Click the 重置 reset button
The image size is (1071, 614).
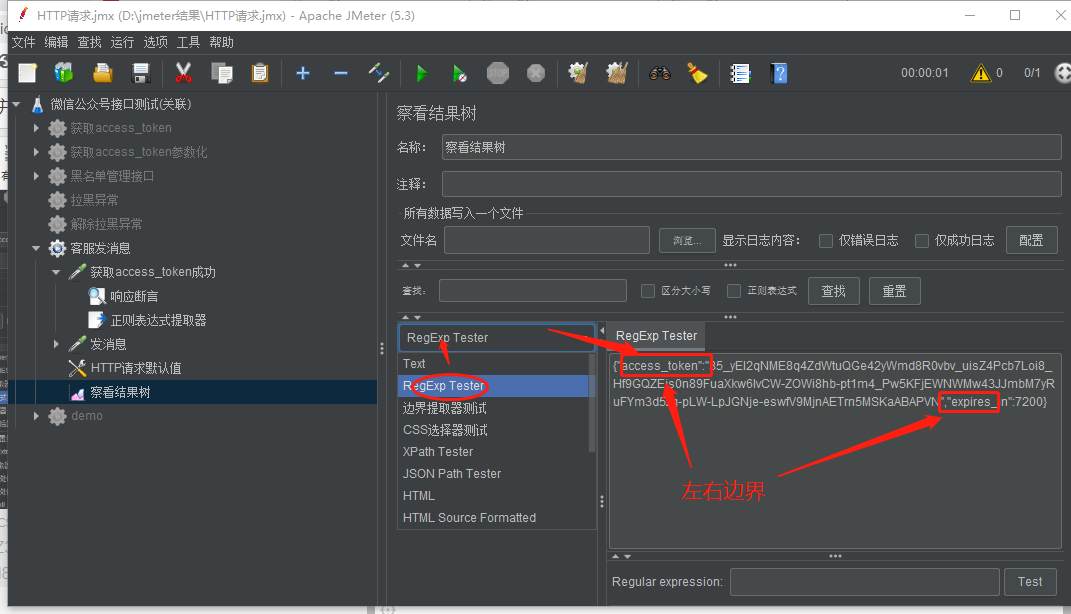tap(894, 291)
